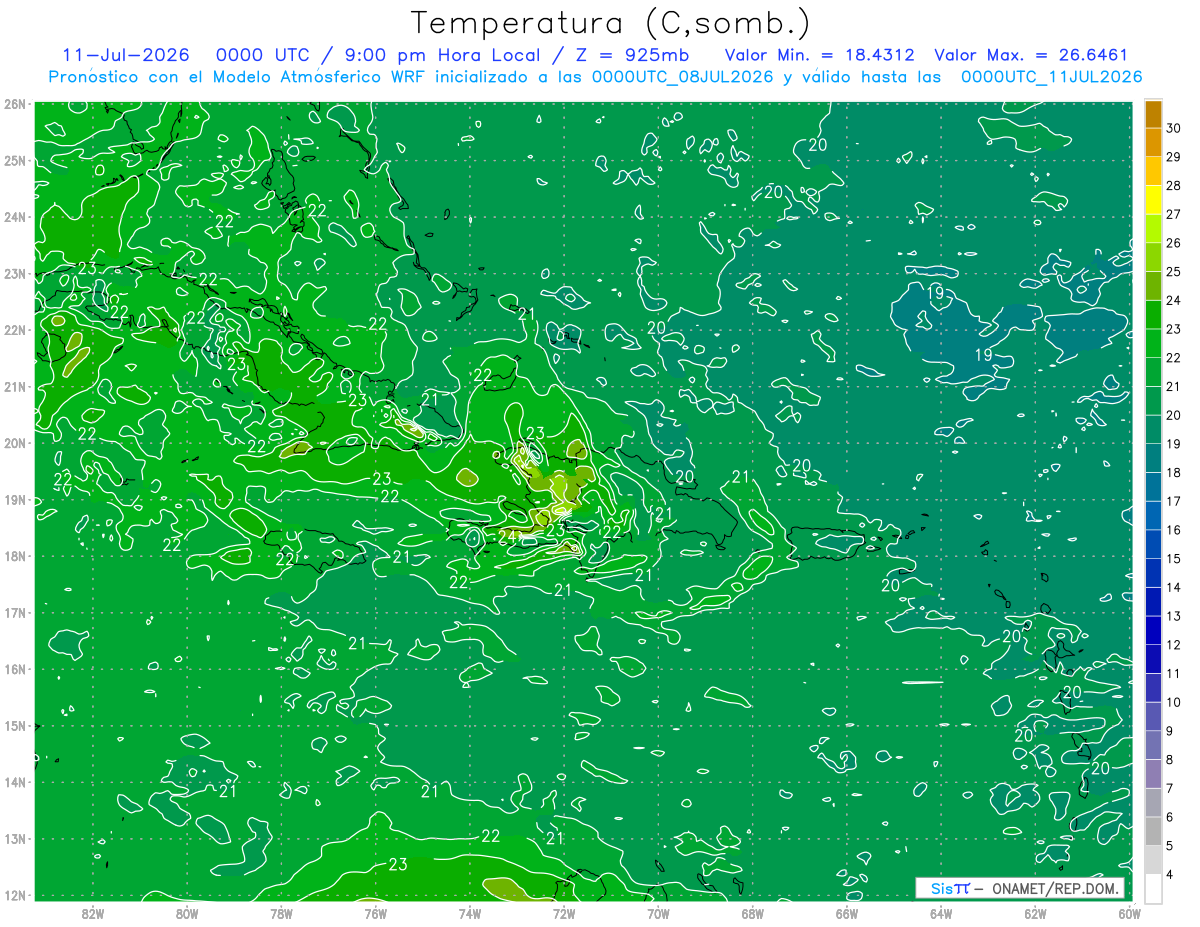
Task: Click the "76W" longitude axis label
Action: [375, 913]
